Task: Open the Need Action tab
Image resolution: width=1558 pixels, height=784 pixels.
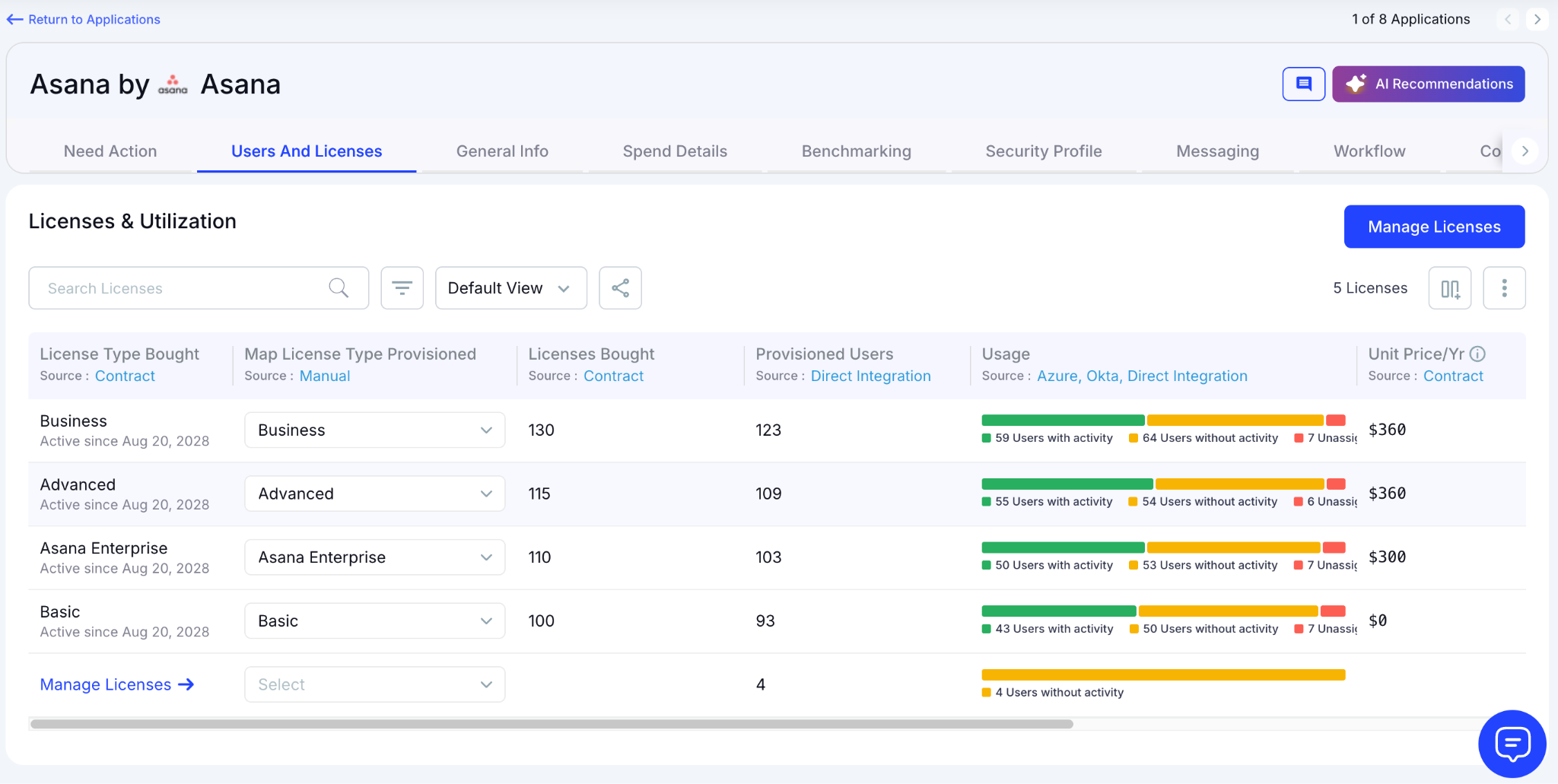Action: pyautogui.click(x=110, y=151)
